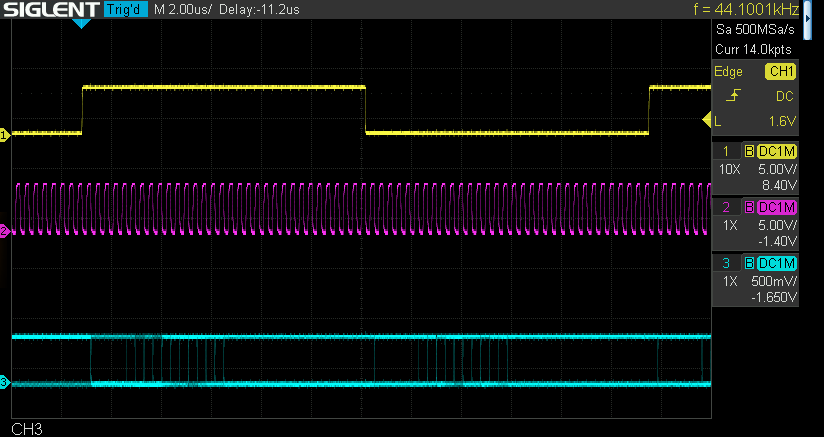Click the CH1 trigger source badge
The width and height of the screenshot is (824, 437).
pos(780,71)
